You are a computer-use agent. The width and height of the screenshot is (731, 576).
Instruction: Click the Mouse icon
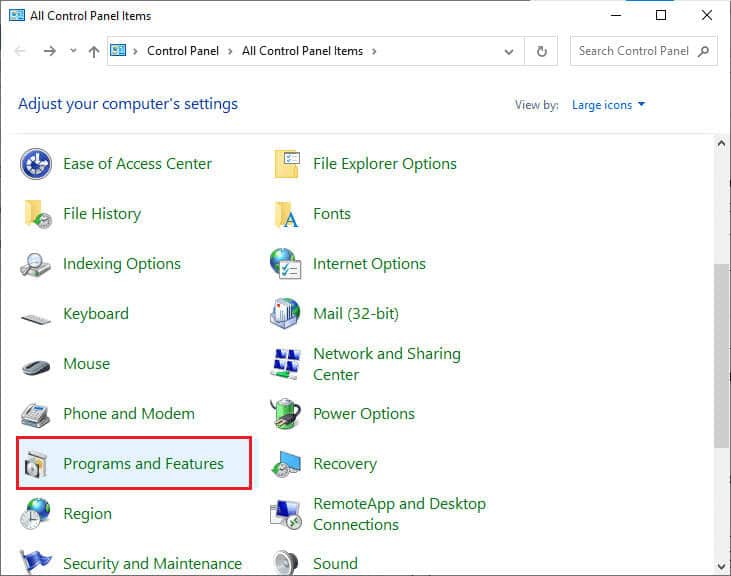click(36, 367)
